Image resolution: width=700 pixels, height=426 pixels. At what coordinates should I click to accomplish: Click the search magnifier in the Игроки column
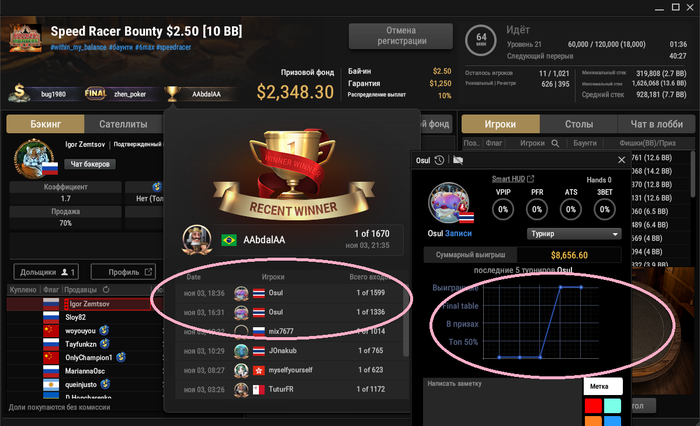point(555,143)
